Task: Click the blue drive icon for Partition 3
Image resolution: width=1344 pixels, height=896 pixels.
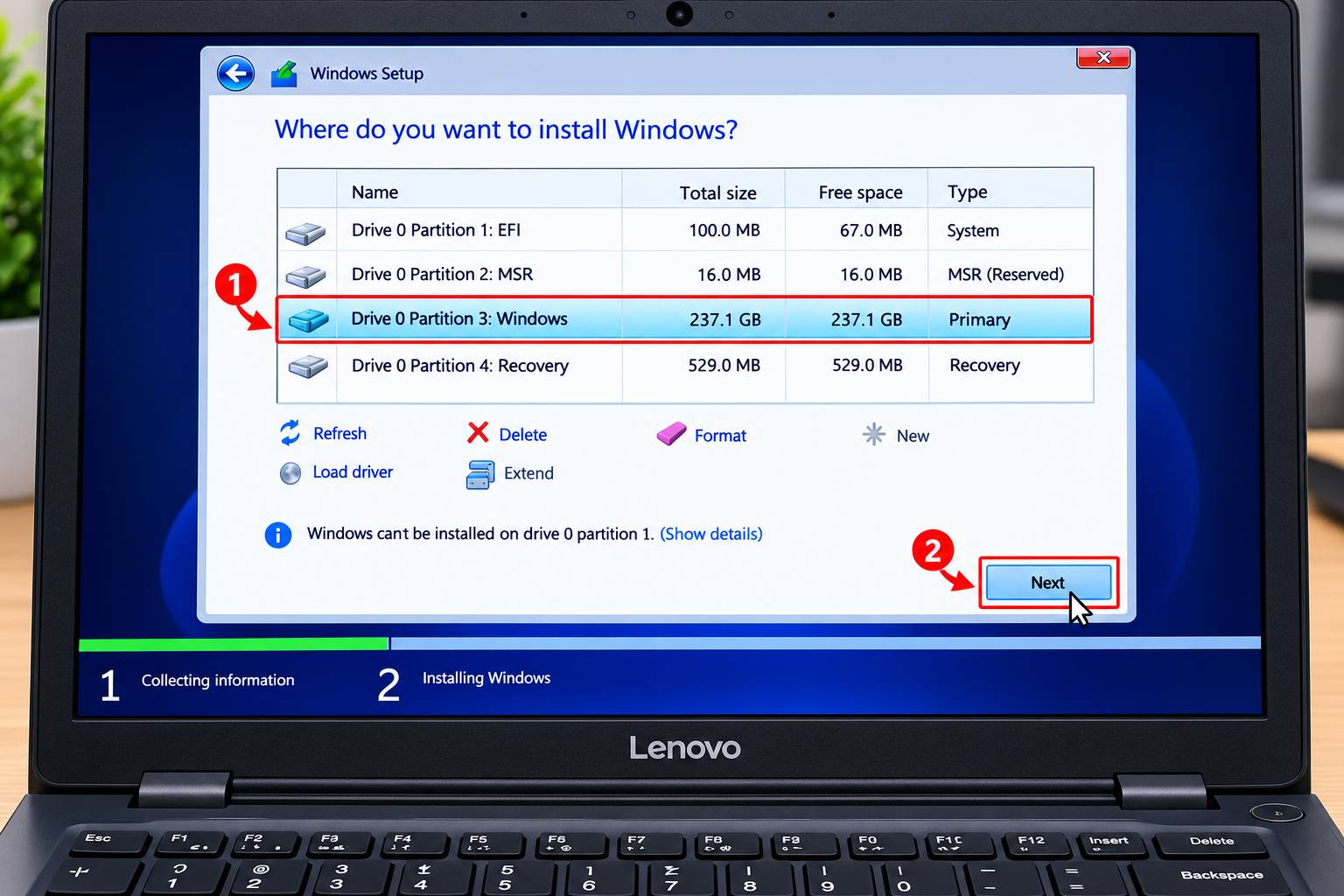Action: pos(308,320)
